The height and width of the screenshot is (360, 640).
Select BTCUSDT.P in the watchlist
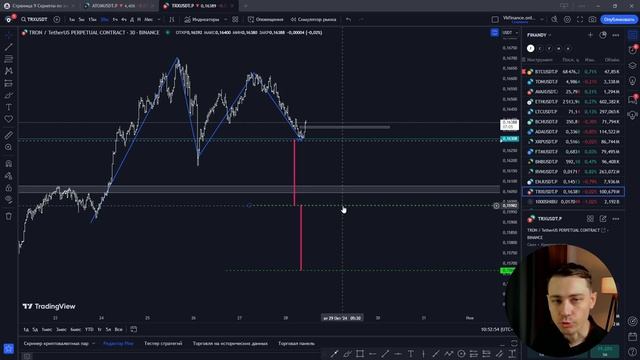click(573, 71)
